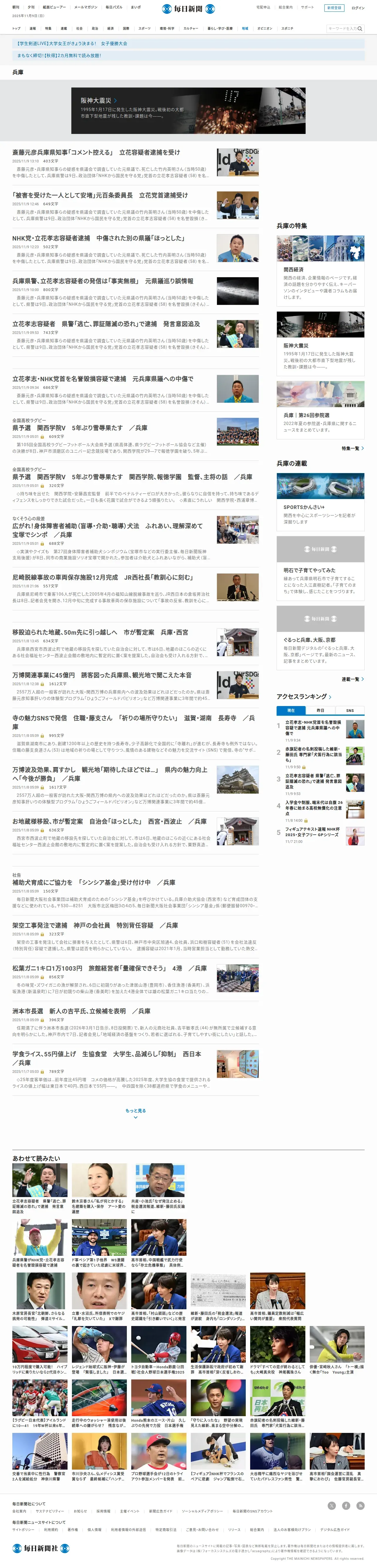Screen dimensions: 377x1568
Task: Click arrow beside 阪神大震災 banner title
Action: coord(115,100)
